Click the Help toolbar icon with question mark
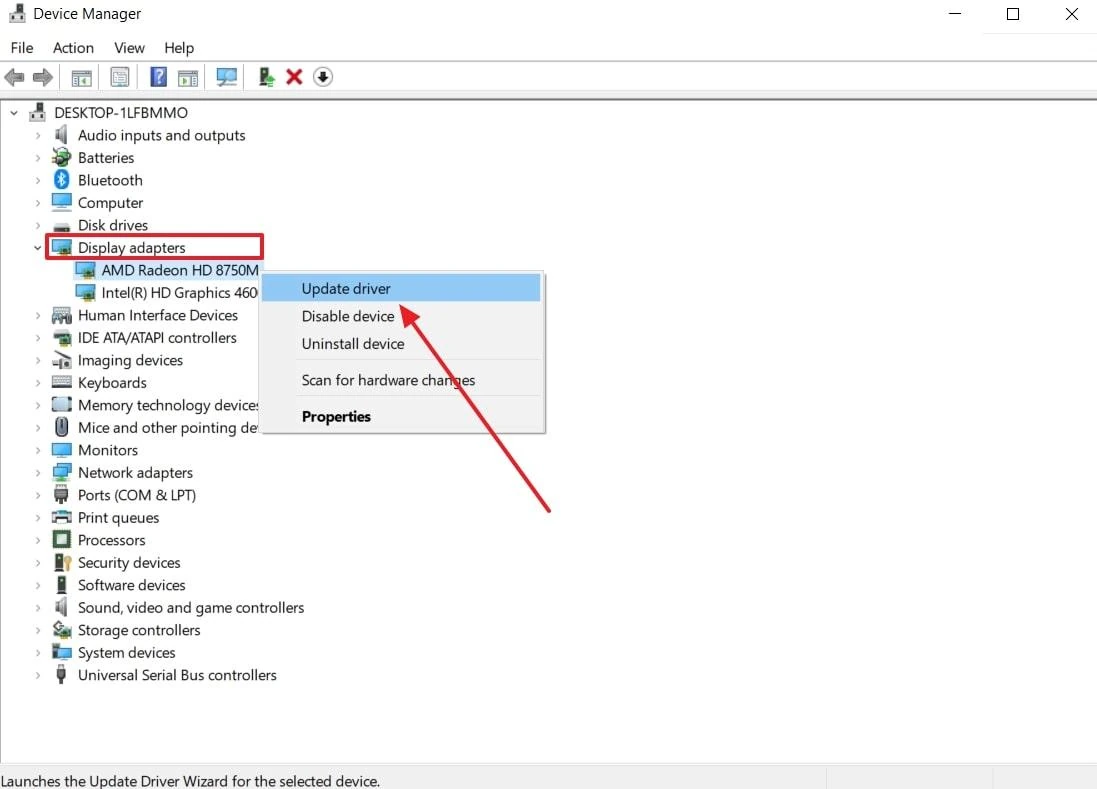Image resolution: width=1097 pixels, height=789 pixels. [x=158, y=77]
